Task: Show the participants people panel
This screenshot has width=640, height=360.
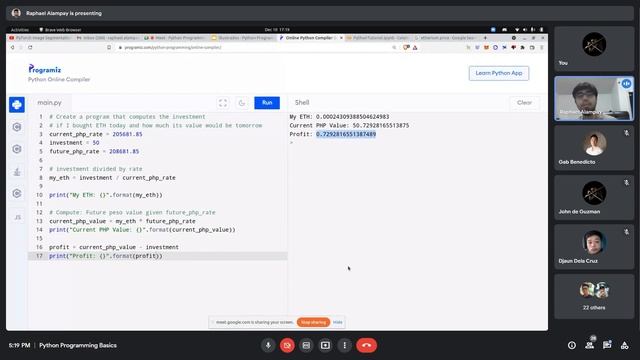Action: tap(589, 345)
